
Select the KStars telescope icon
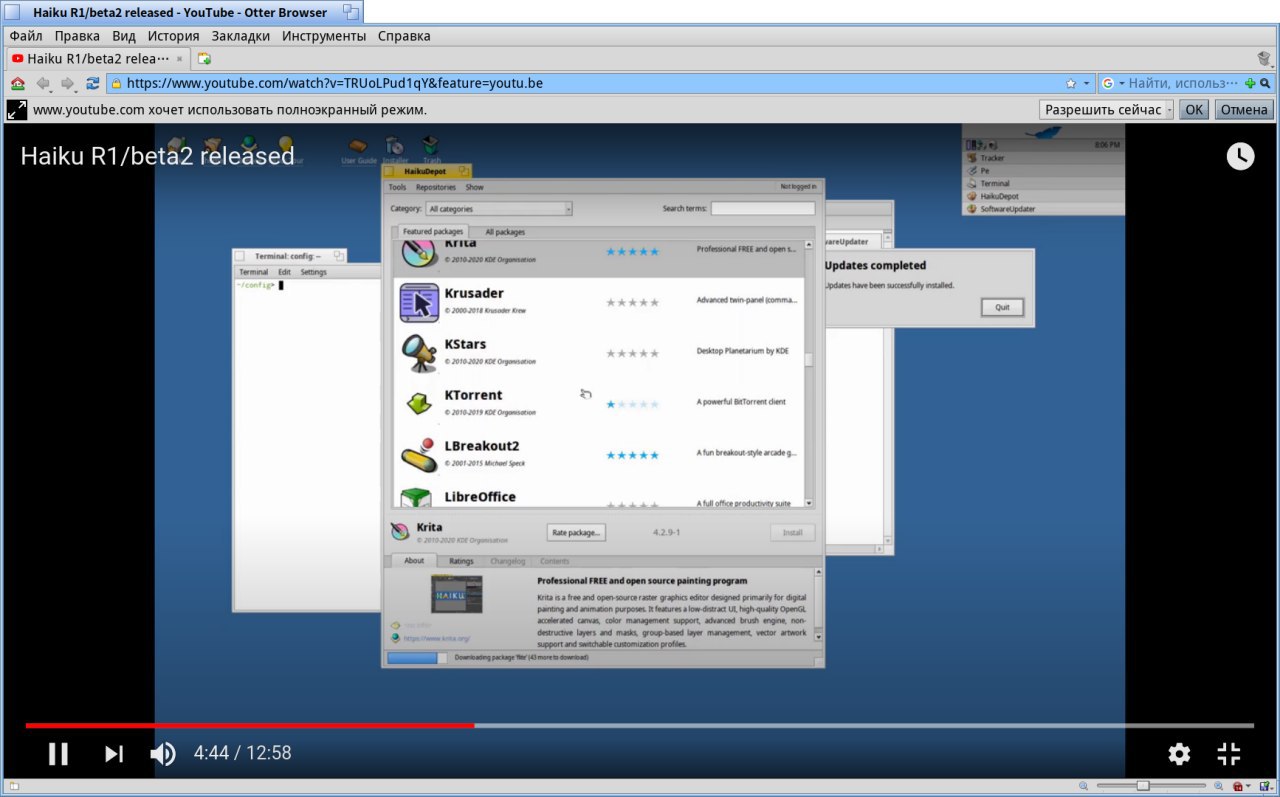point(419,353)
